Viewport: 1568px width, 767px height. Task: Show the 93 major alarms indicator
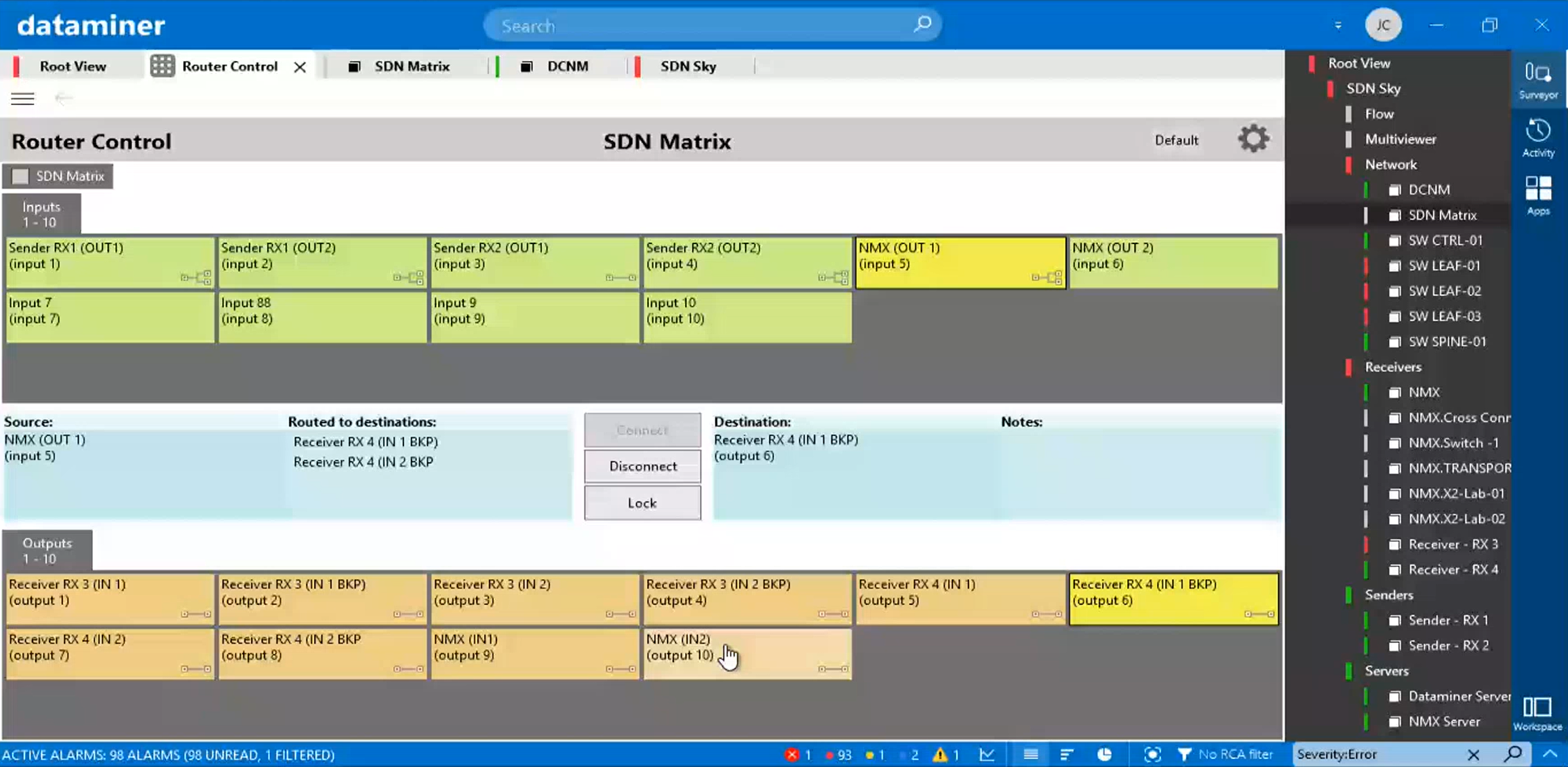click(x=838, y=754)
